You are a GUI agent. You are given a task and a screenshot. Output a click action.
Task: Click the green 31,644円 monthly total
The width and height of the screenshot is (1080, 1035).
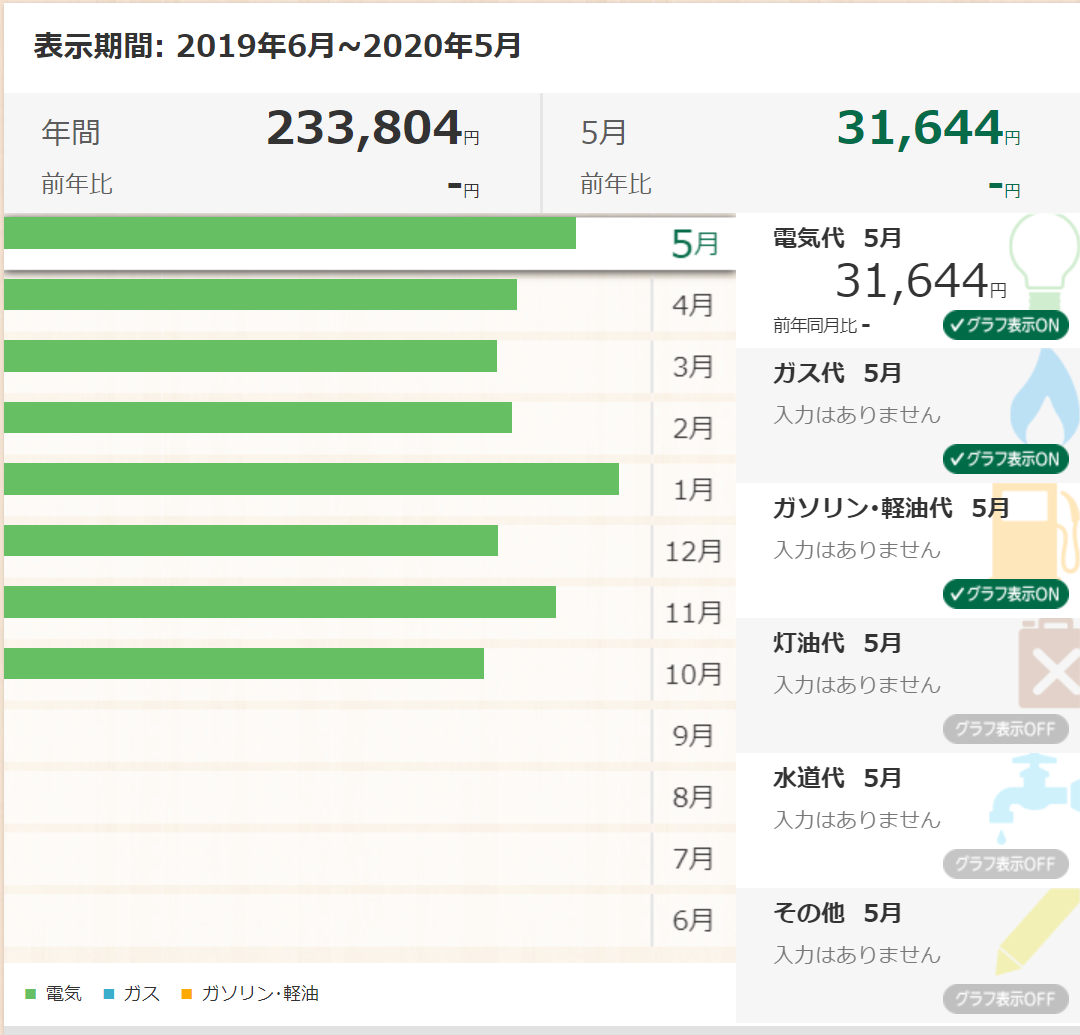coord(928,129)
